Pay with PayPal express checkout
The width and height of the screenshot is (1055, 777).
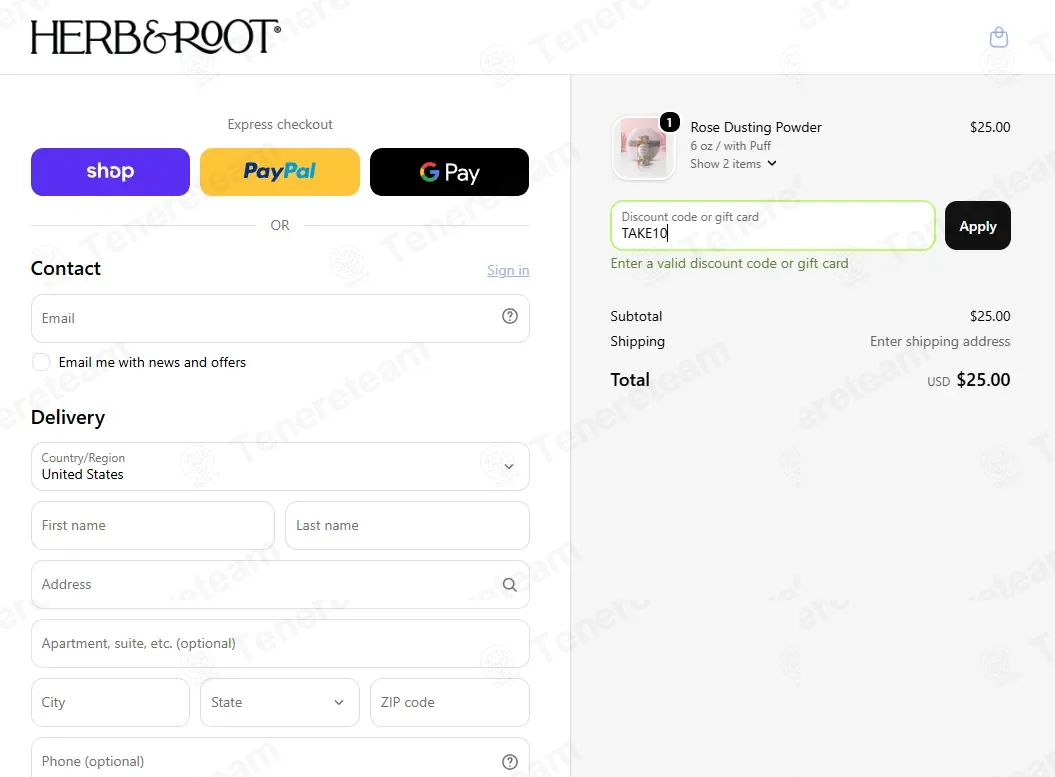[280, 172]
